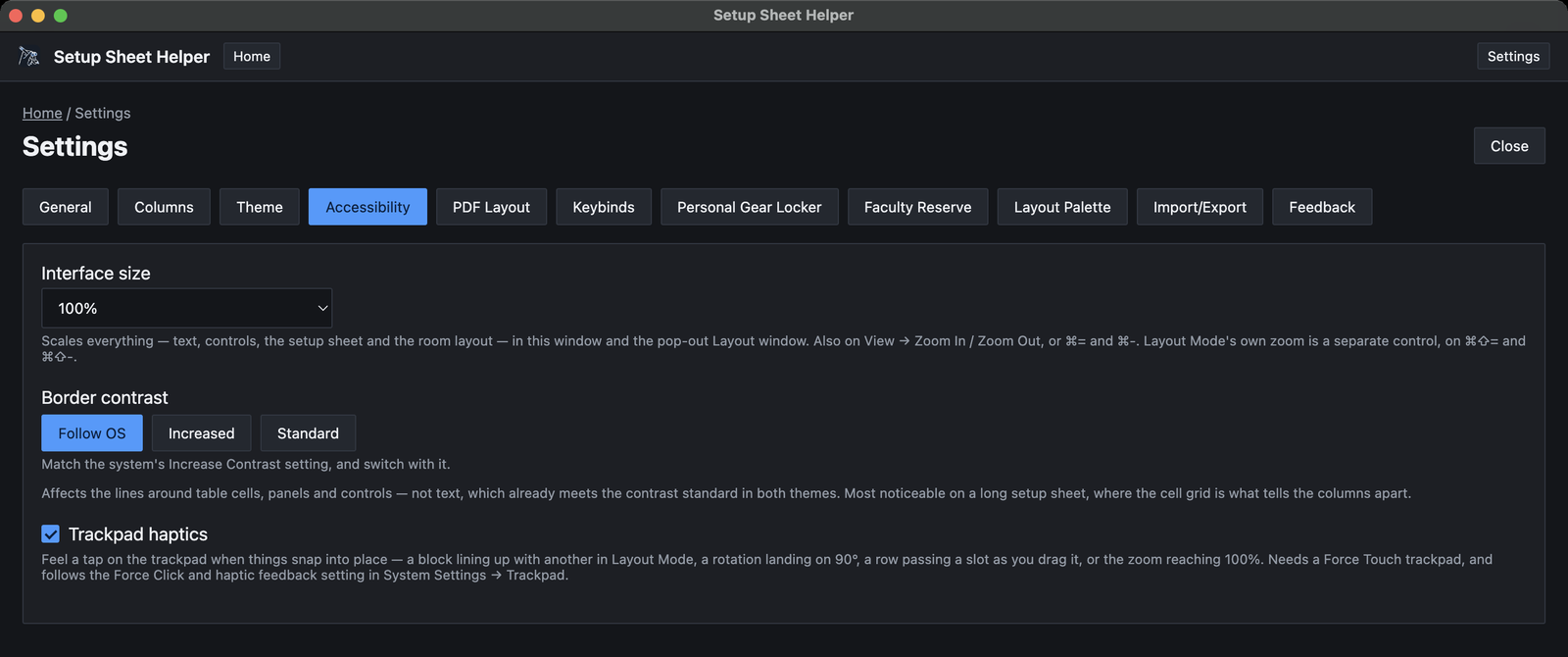
Task: Click the green fullscreen window button
Action: [61, 16]
